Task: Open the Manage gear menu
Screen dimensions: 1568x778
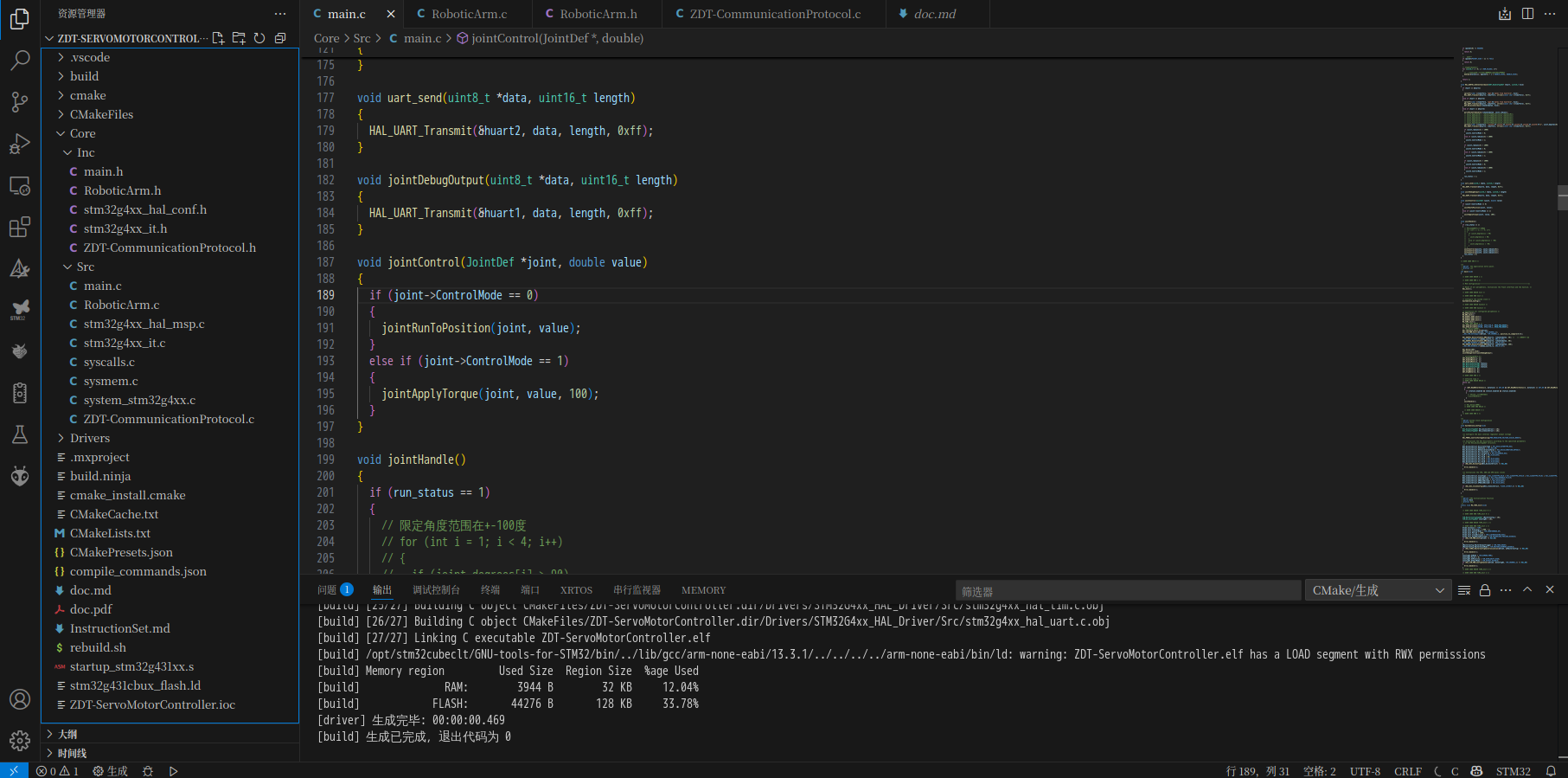Action: point(20,741)
